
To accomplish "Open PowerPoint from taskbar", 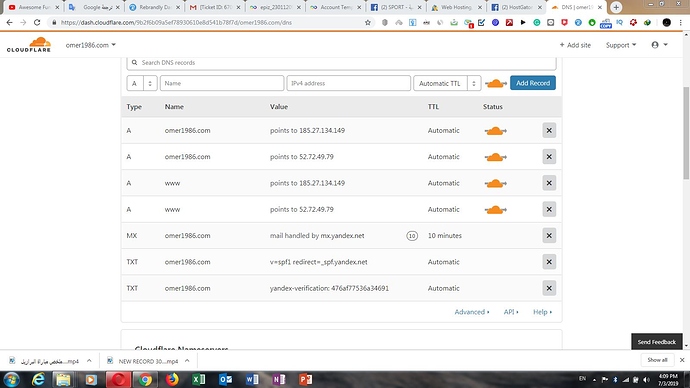I will [x=306, y=379].
